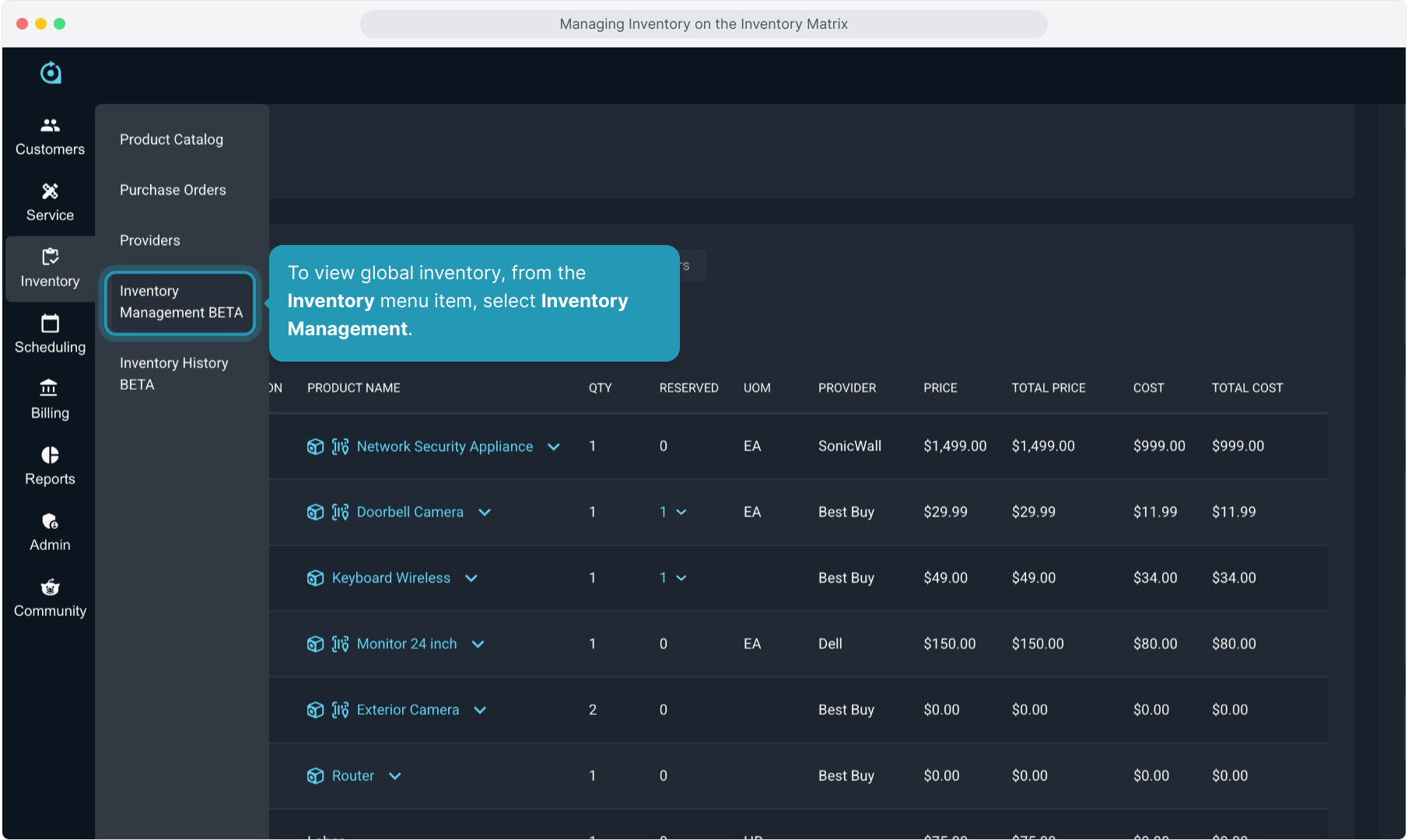Expand the Keyboard Wireless product chevron
The width and height of the screenshot is (1408, 840).
tap(471, 578)
